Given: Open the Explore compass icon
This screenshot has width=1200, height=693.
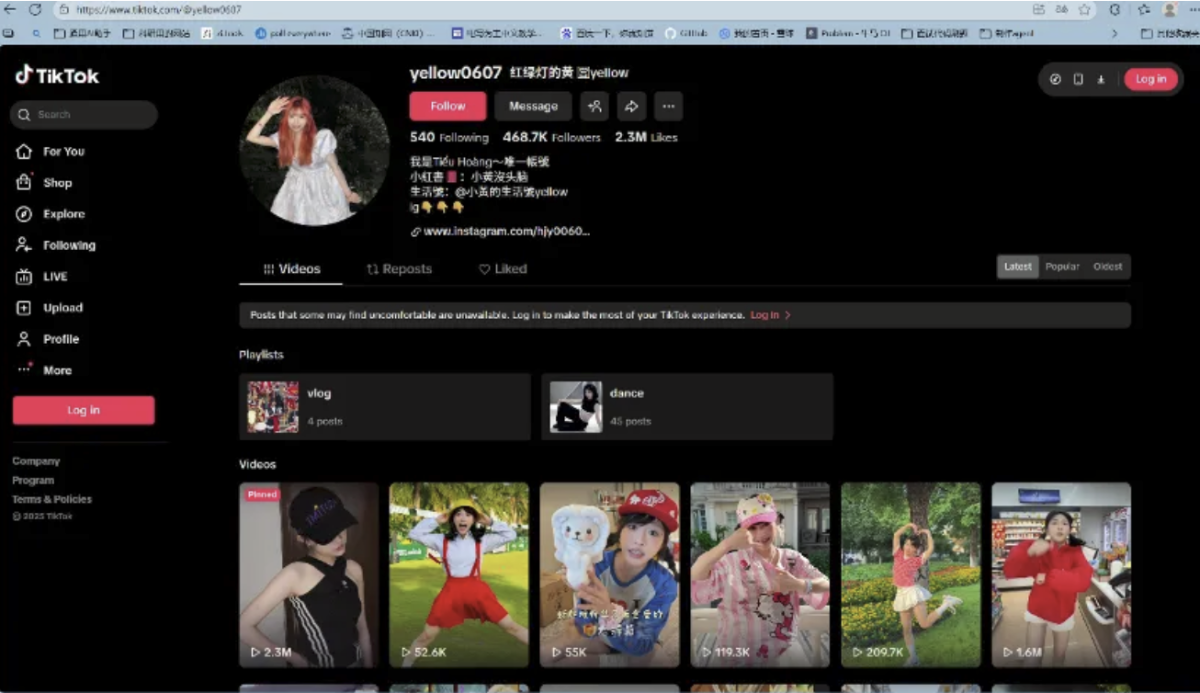Looking at the screenshot, I should [24, 214].
